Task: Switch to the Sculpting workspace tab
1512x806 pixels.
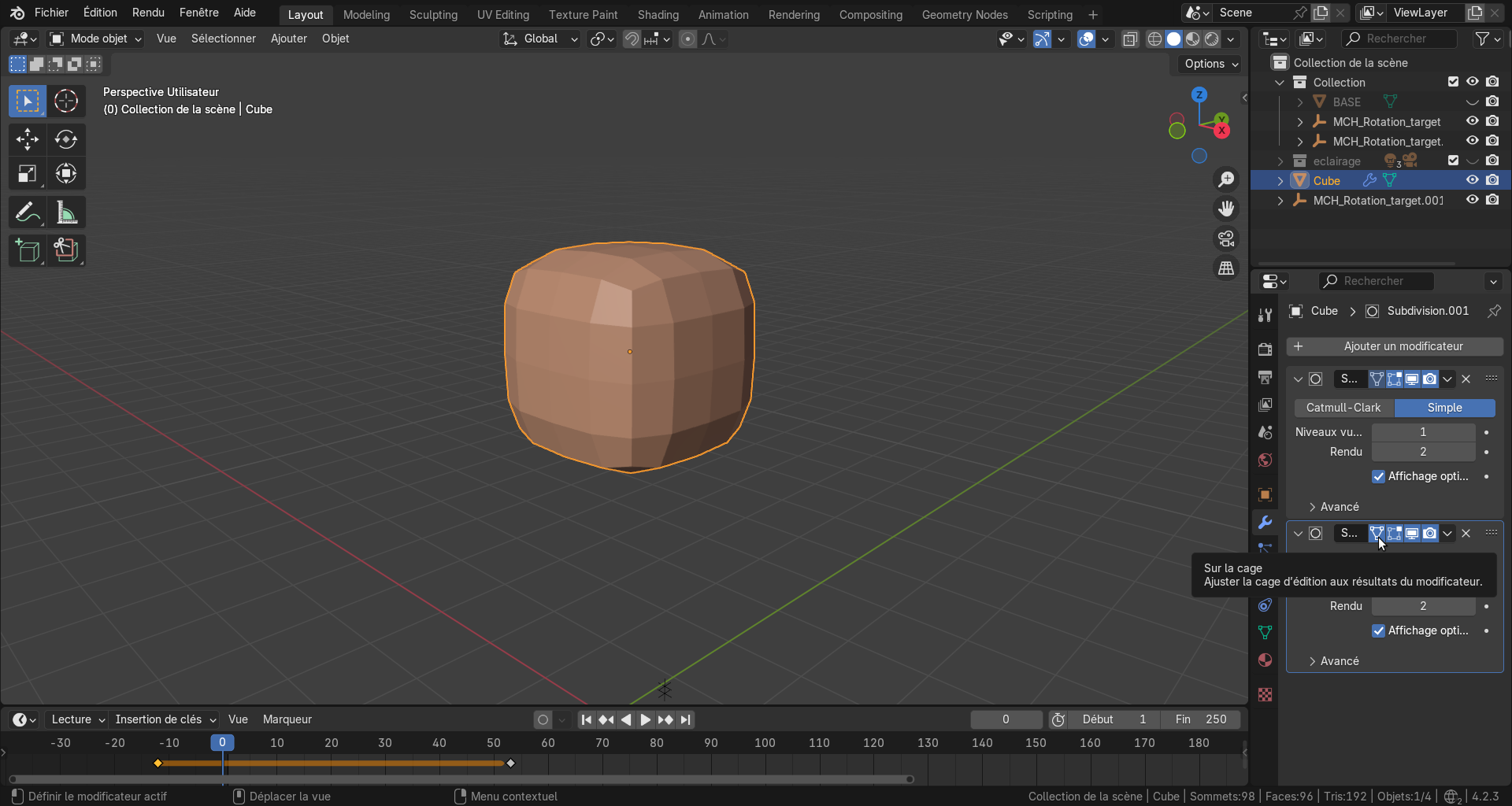Action: [433, 14]
